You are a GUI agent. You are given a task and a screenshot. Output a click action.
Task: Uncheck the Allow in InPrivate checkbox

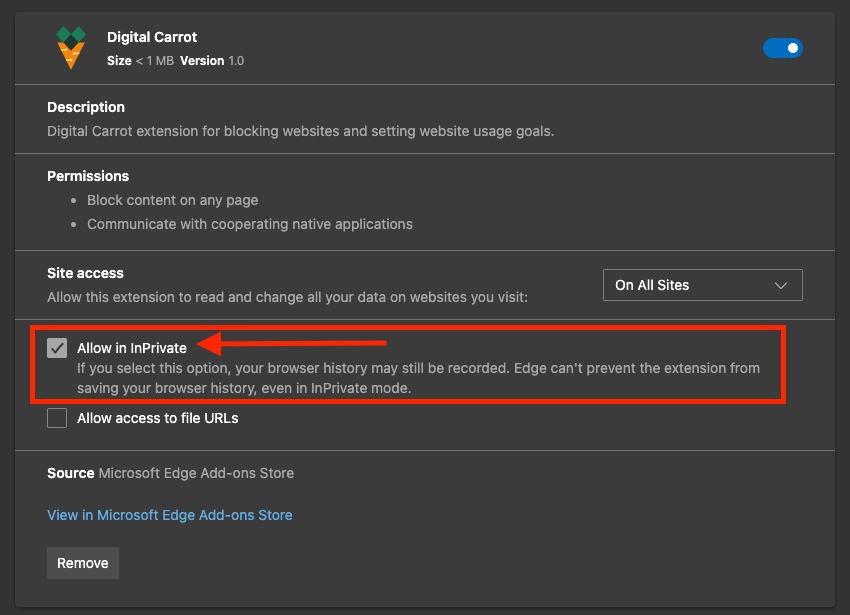click(x=57, y=348)
